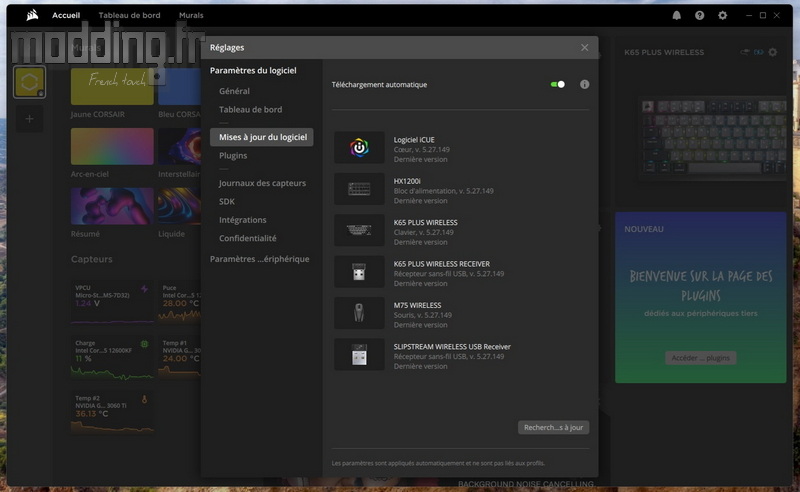Viewport: 800px width, 492px height.
Task: Expand Paramètres du périphérique section
Action: click(260, 259)
